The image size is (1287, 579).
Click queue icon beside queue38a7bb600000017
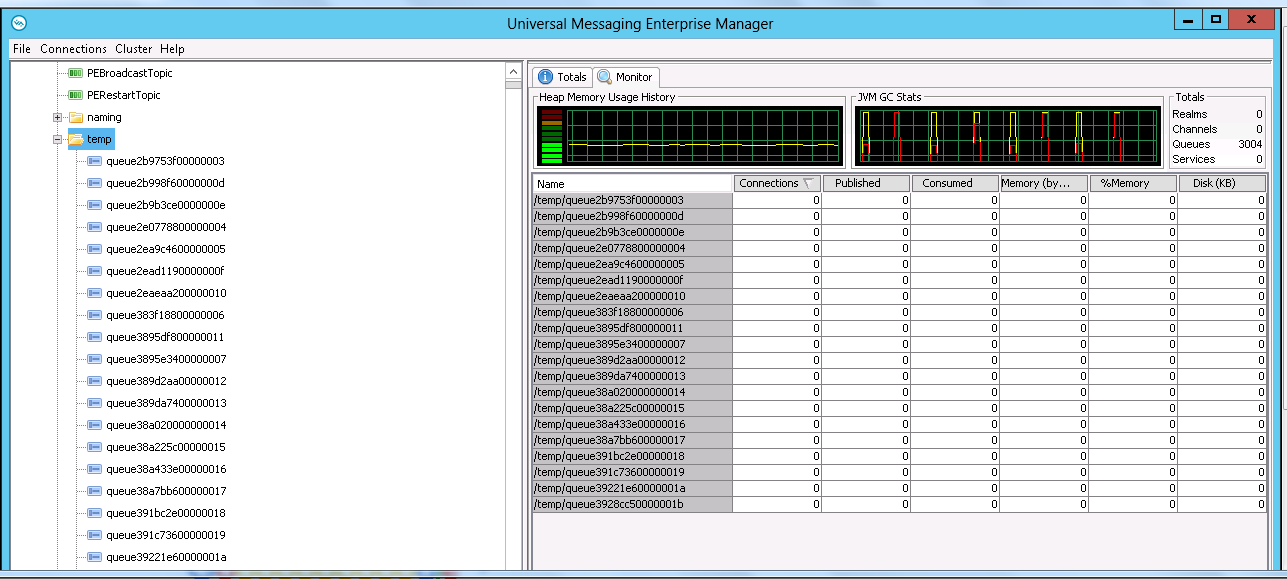click(x=95, y=491)
